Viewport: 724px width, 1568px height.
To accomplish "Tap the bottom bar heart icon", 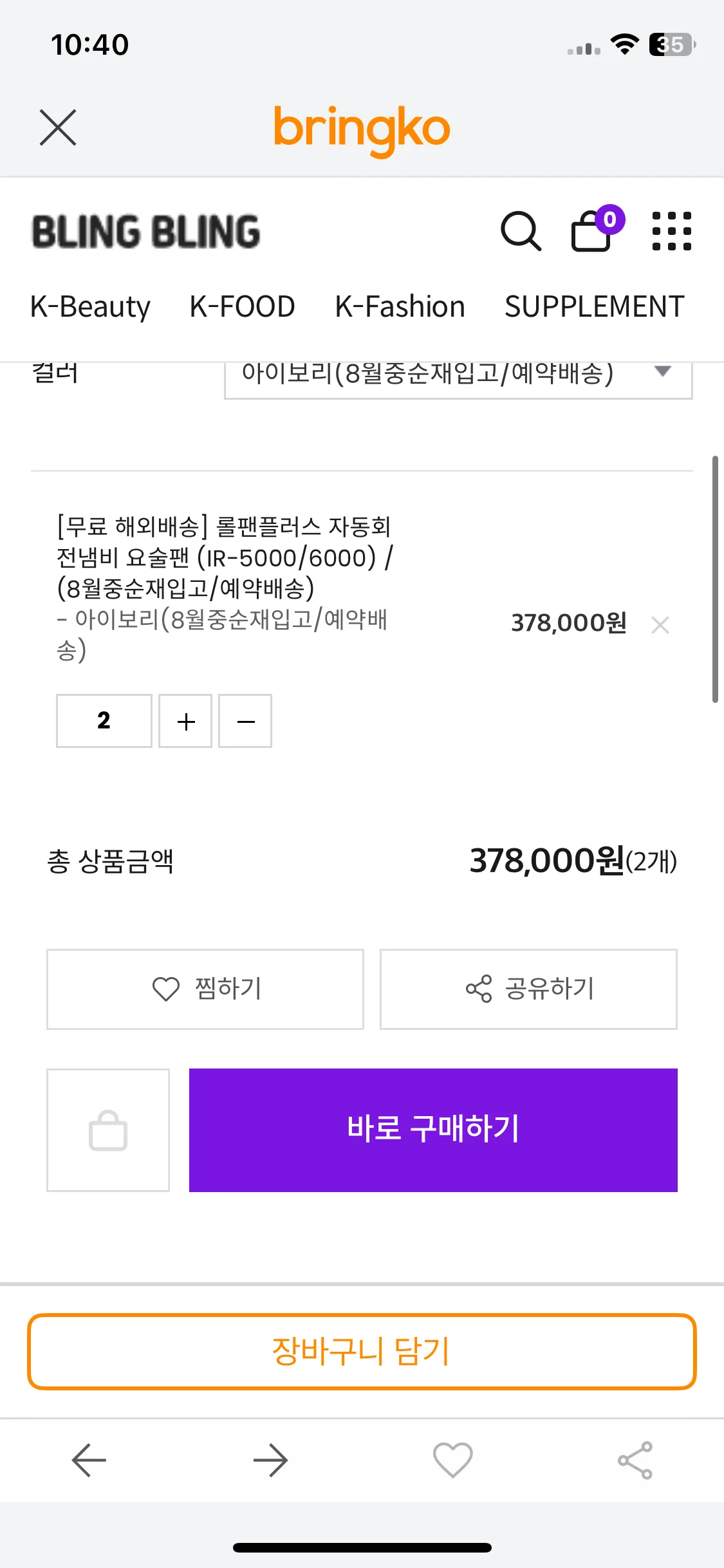I will click(x=452, y=1460).
